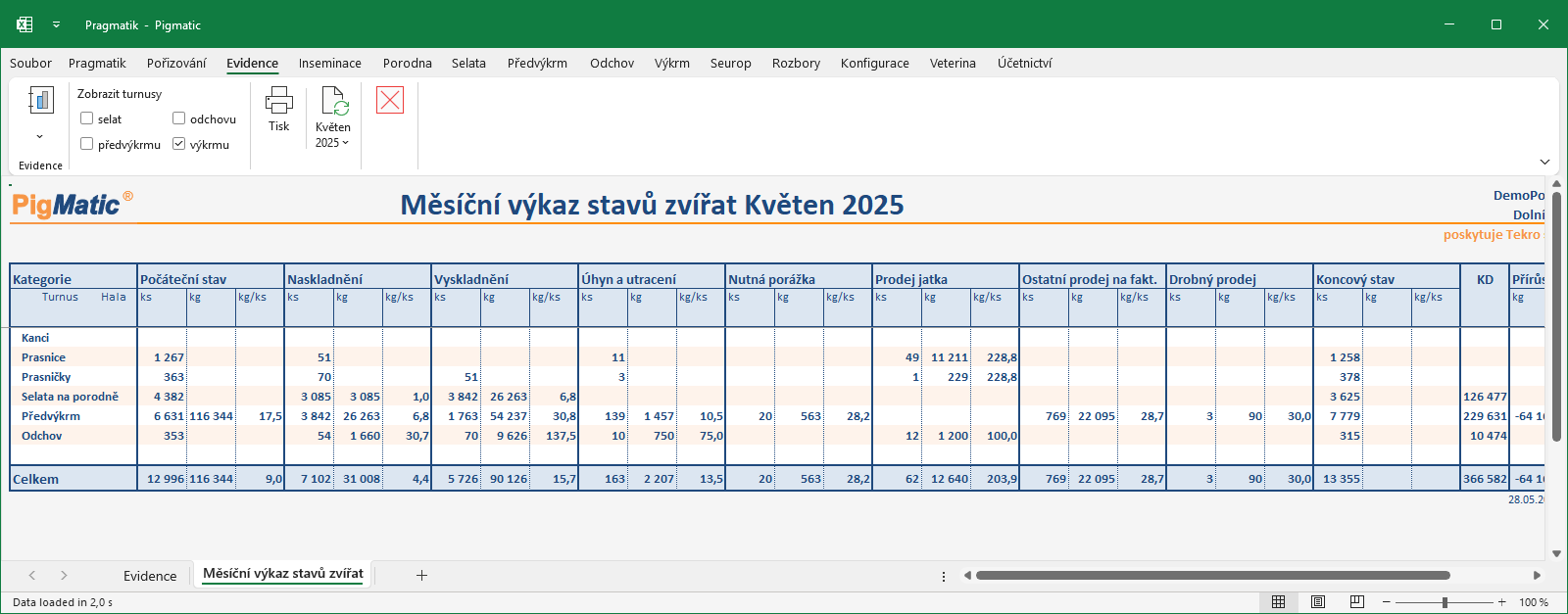The width and height of the screenshot is (1568, 614).
Task: Enable the předvýkrmu checkbox
Action: pos(87,144)
